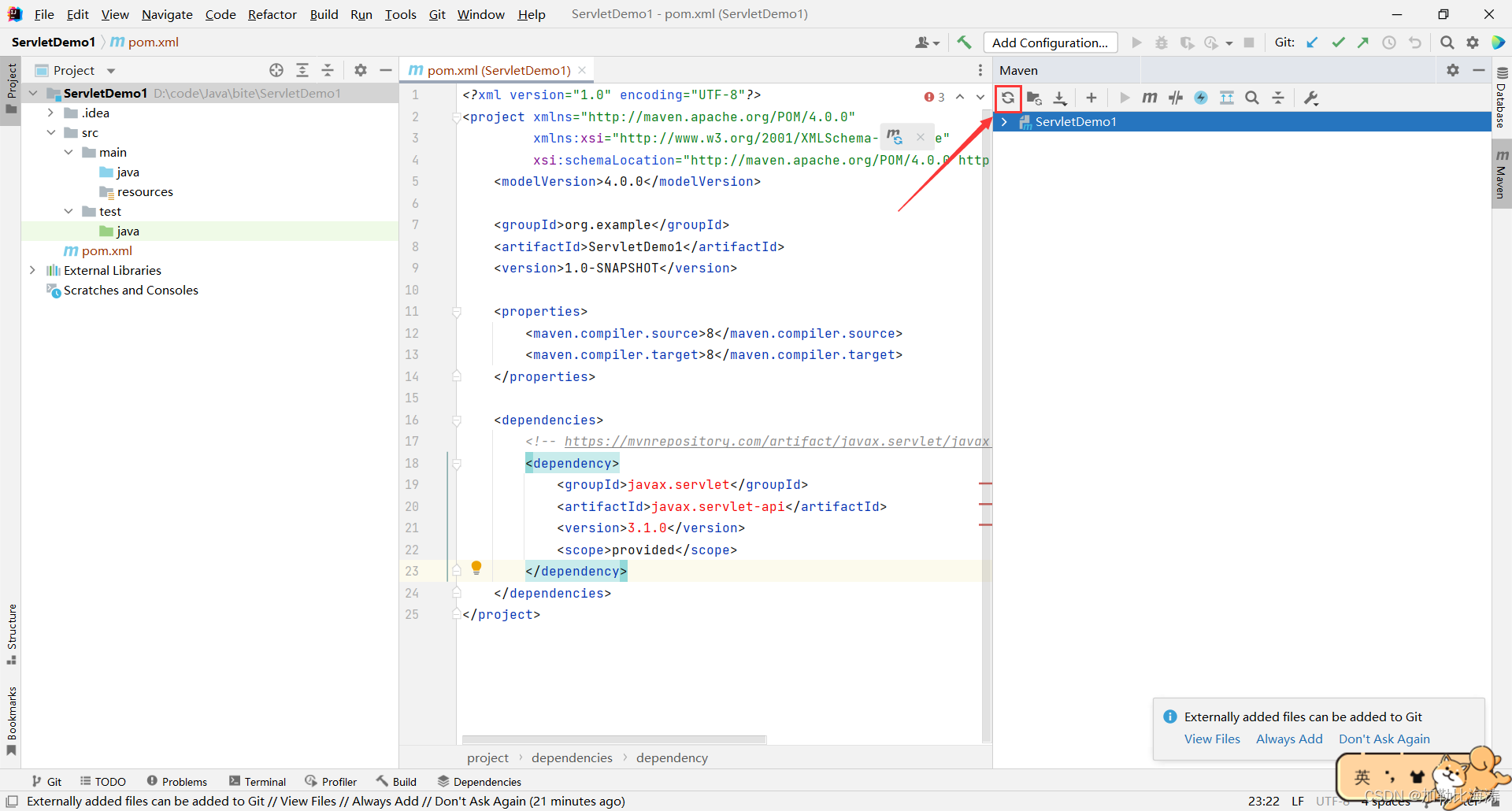This screenshot has width=1512, height=811.
Task: Collapse the src folder
Action: pos(50,132)
